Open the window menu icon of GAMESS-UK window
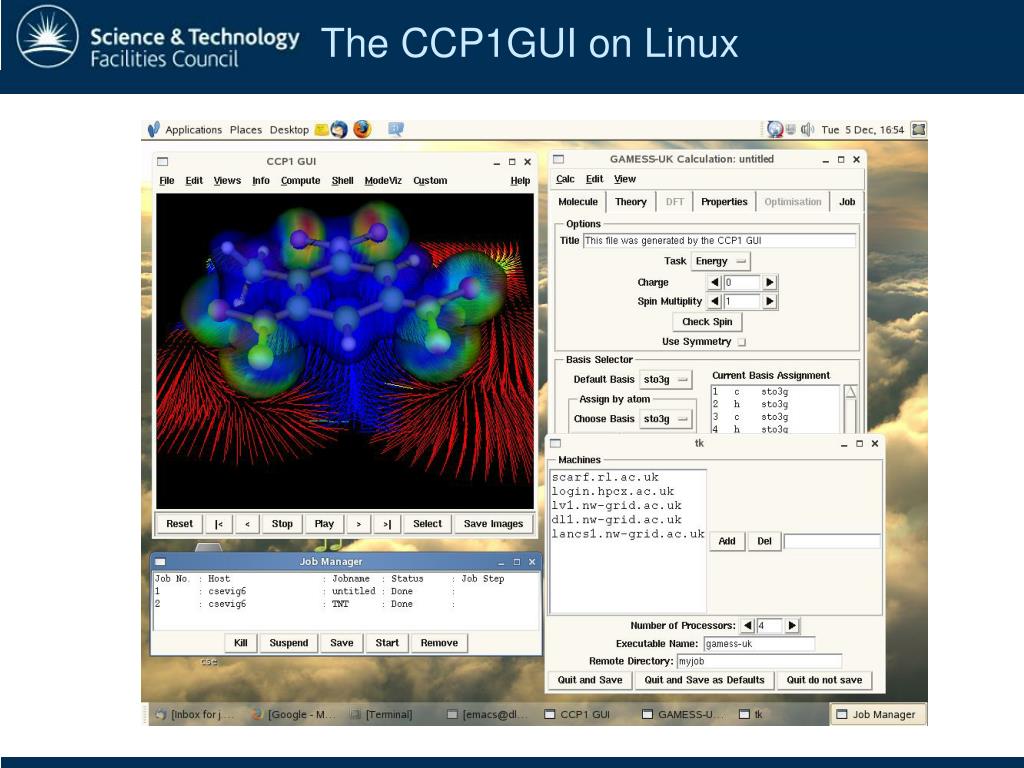Screen dimensions: 1024x768 coord(558,159)
